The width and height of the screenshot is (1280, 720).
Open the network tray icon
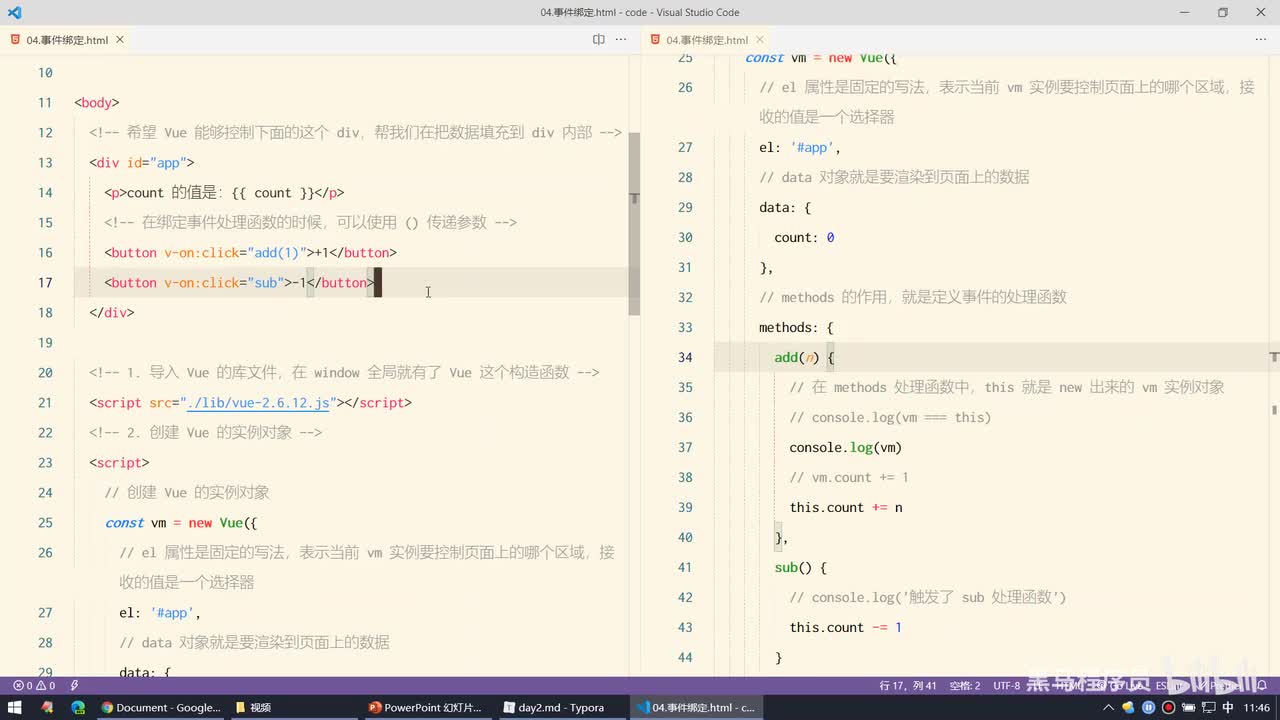point(1207,707)
